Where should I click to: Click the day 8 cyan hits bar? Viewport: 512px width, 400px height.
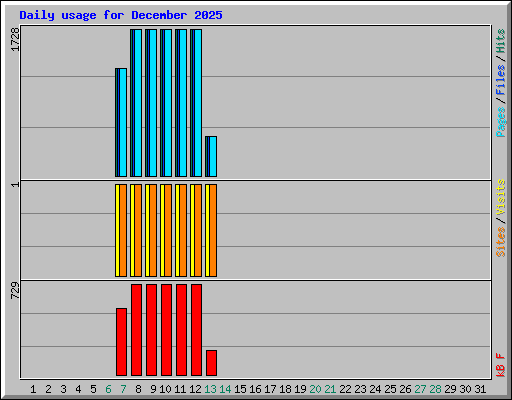click(x=138, y=103)
